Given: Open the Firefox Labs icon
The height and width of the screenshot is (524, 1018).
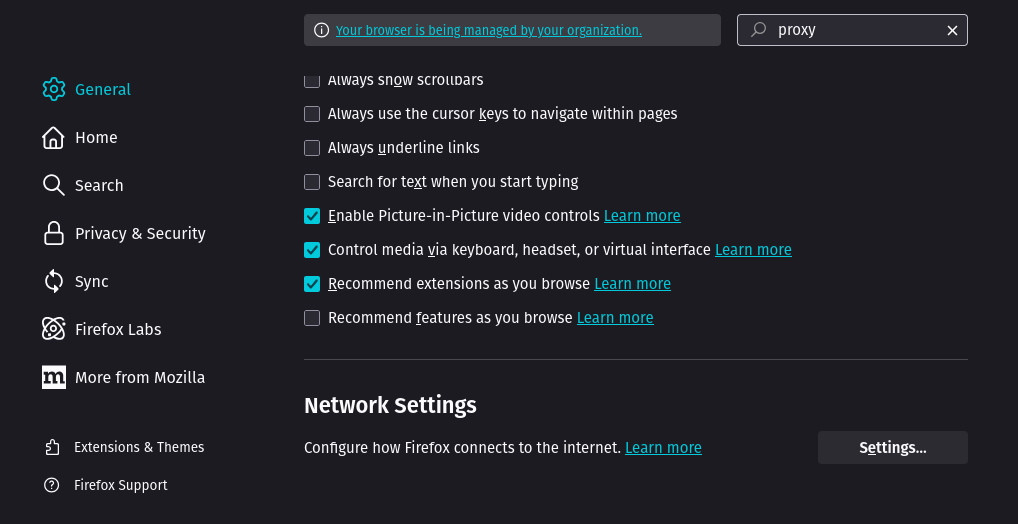Looking at the screenshot, I should [x=54, y=329].
